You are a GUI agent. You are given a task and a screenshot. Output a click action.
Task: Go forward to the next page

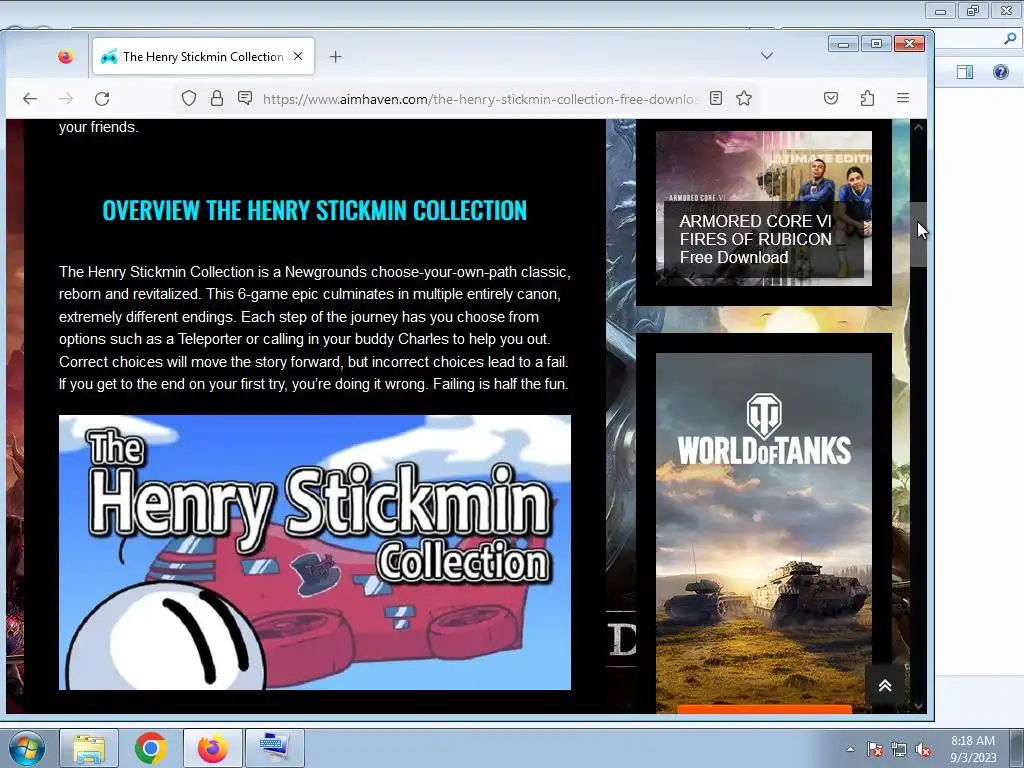click(x=66, y=99)
